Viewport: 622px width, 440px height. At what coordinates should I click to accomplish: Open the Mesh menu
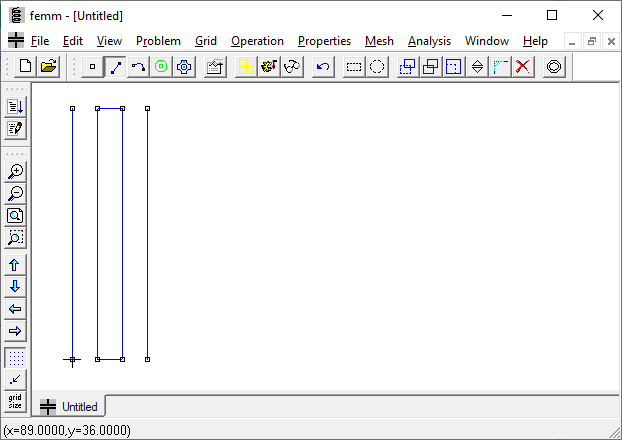(379, 41)
